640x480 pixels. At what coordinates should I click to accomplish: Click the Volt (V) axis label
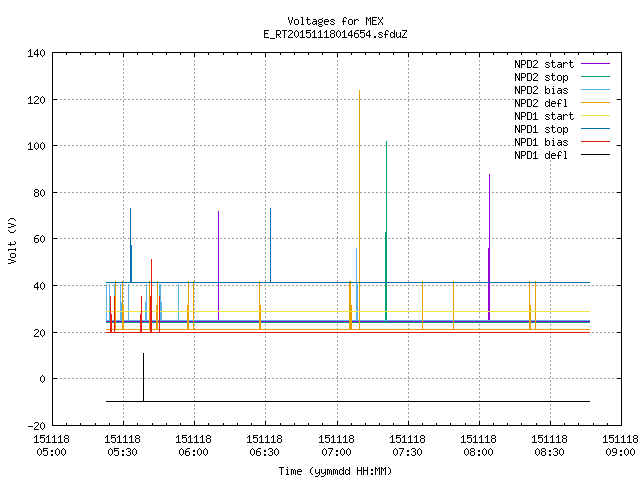(13, 240)
